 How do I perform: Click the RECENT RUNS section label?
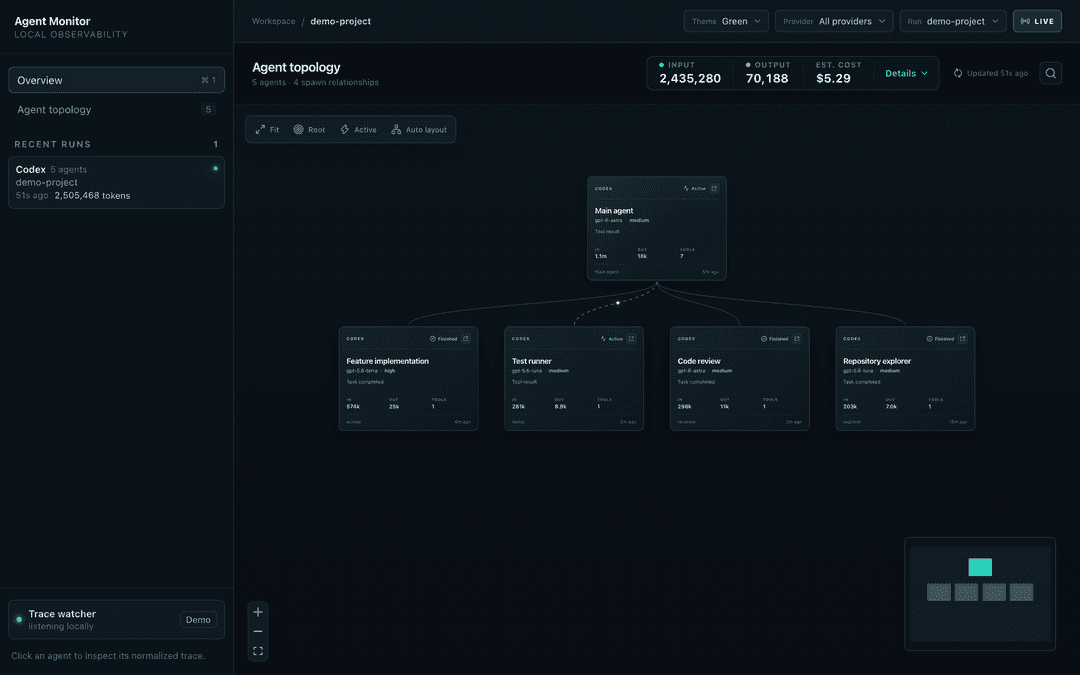point(52,144)
